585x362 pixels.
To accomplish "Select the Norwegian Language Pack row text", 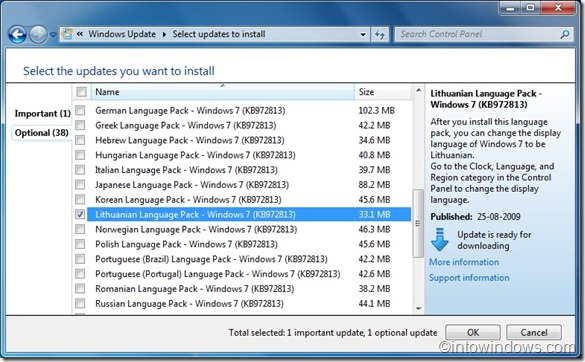I will point(196,230).
